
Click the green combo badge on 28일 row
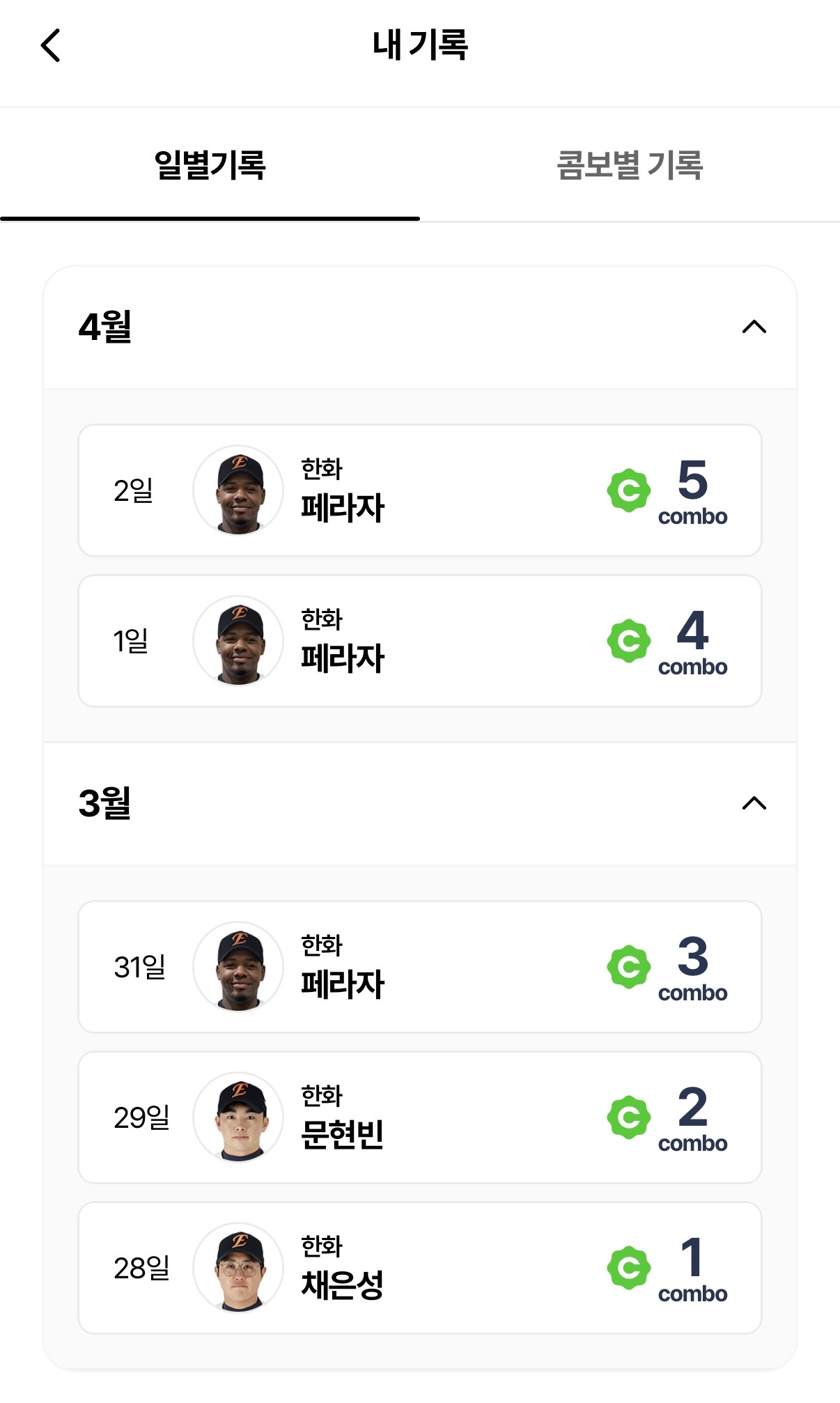628,1268
